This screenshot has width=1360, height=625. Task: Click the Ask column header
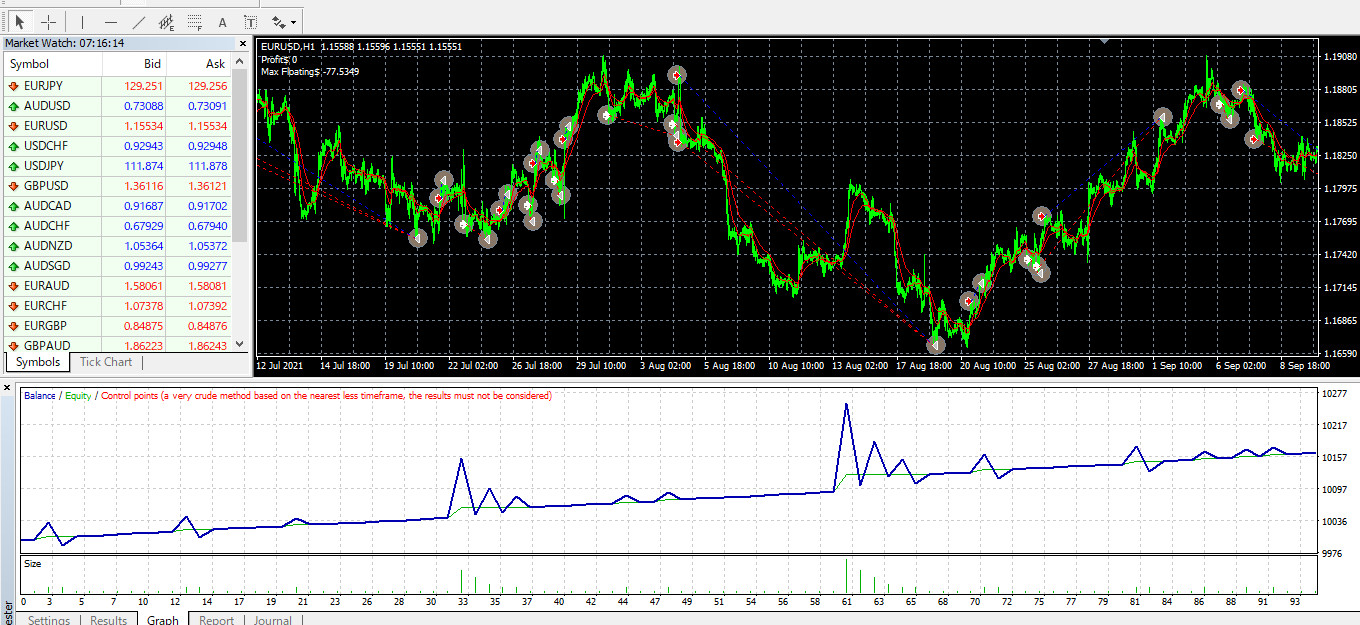pyautogui.click(x=199, y=64)
